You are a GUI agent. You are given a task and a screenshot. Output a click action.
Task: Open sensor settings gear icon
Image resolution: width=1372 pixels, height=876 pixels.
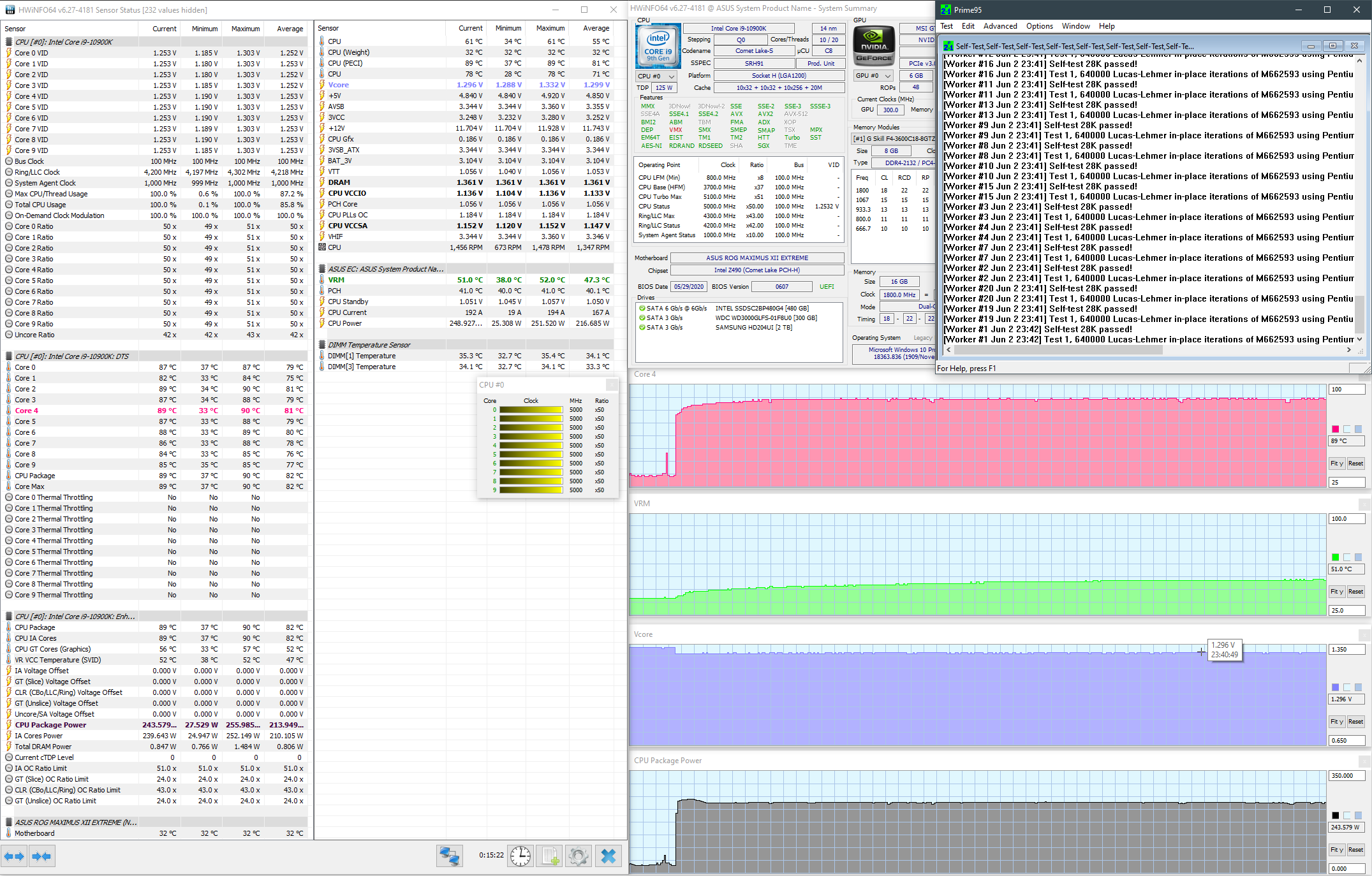coord(579,856)
